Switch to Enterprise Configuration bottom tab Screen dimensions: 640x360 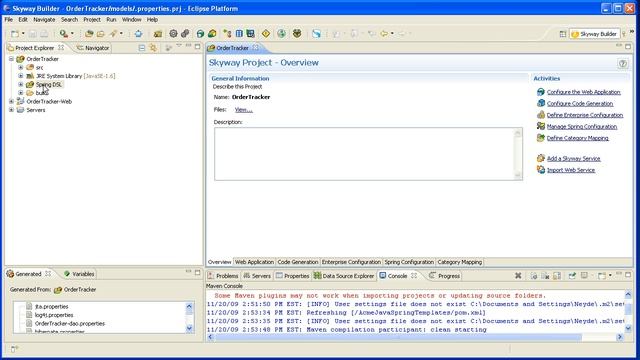click(x=351, y=262)
